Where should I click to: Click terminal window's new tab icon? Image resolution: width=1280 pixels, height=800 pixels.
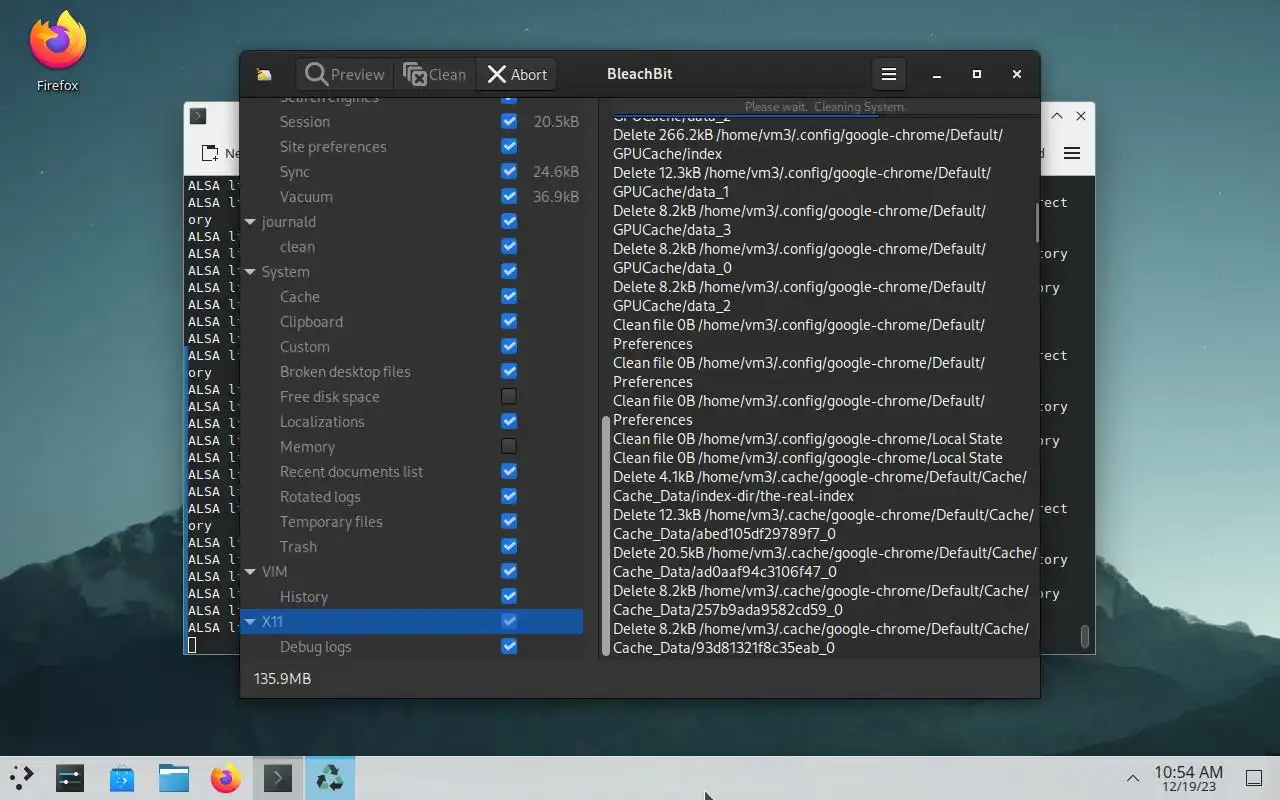(210, 153)
